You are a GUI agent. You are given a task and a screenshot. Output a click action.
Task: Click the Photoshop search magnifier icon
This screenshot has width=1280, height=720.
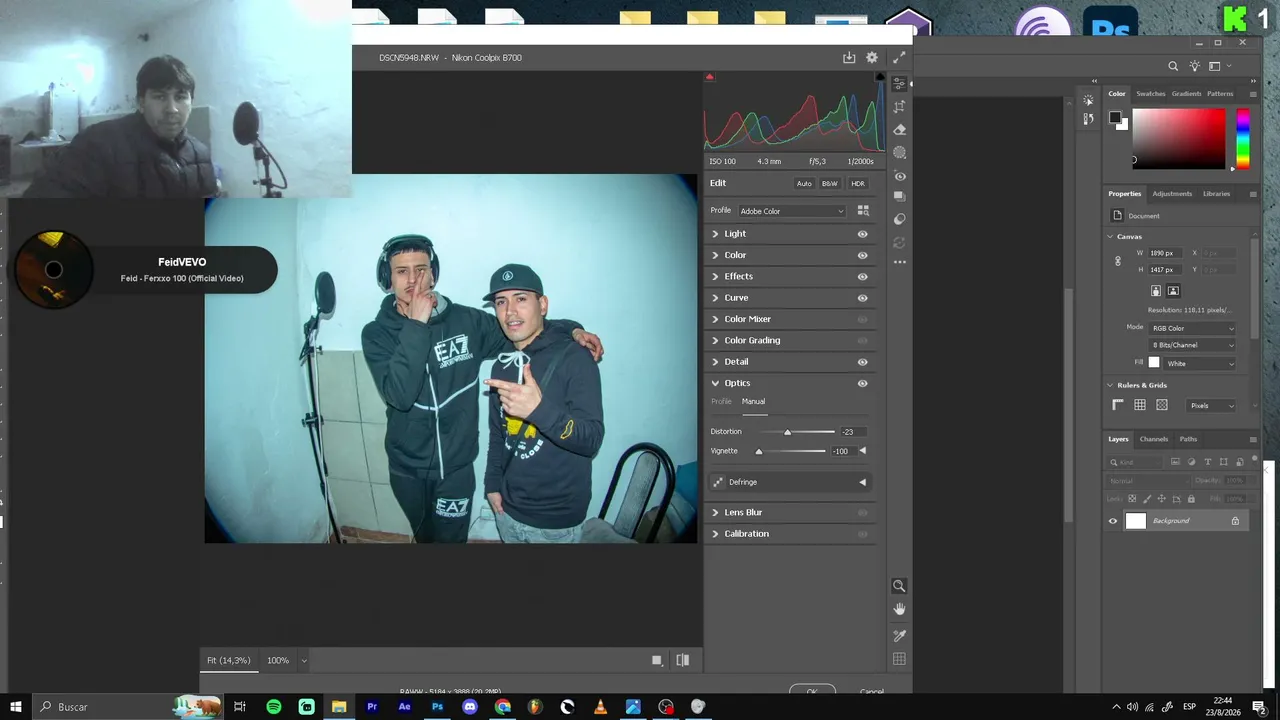point(1173,67)
